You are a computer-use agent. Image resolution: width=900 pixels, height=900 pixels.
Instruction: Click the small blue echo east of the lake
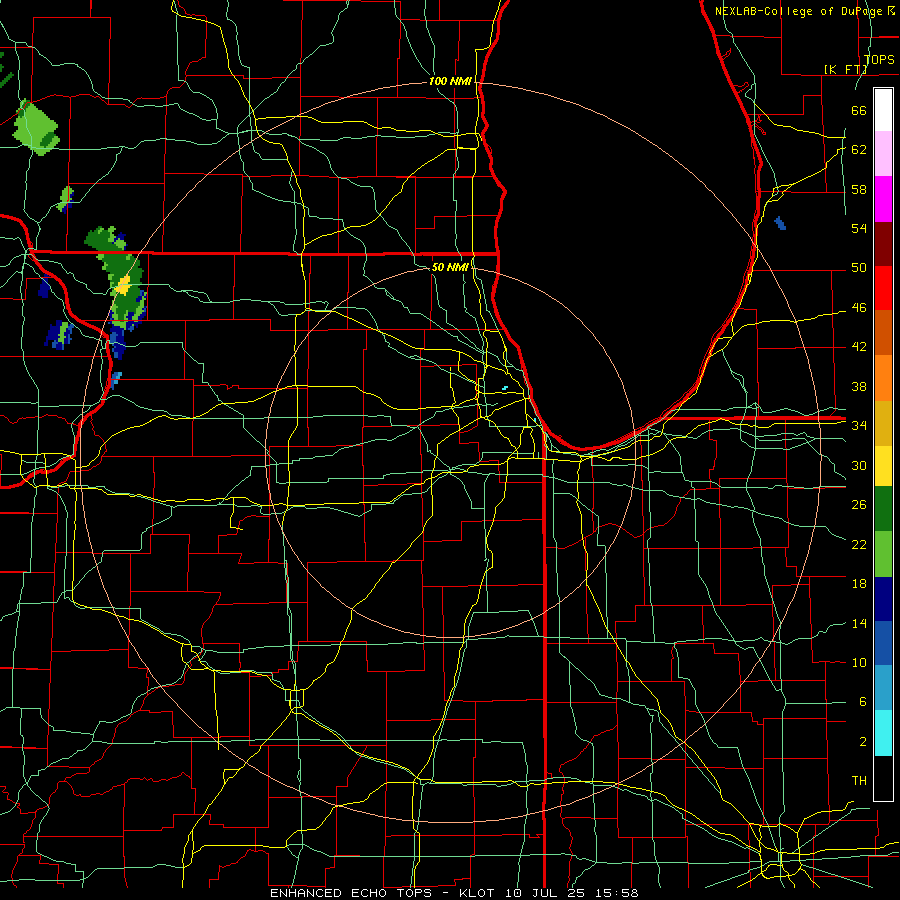click(x=780, y=223)
